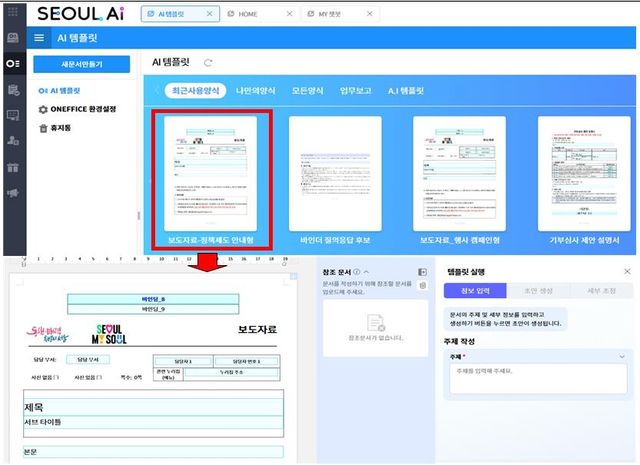Select the 나만의양식 category tab

[256, 91]
